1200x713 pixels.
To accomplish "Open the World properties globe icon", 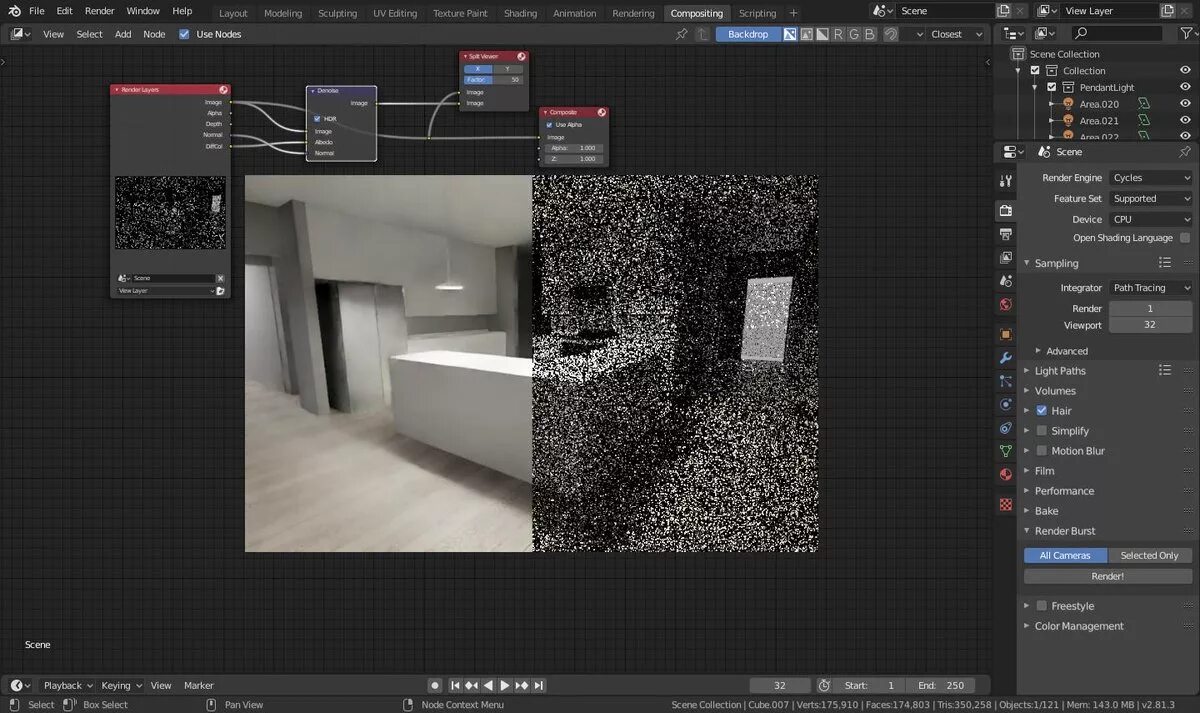I will coord(1006,305).
